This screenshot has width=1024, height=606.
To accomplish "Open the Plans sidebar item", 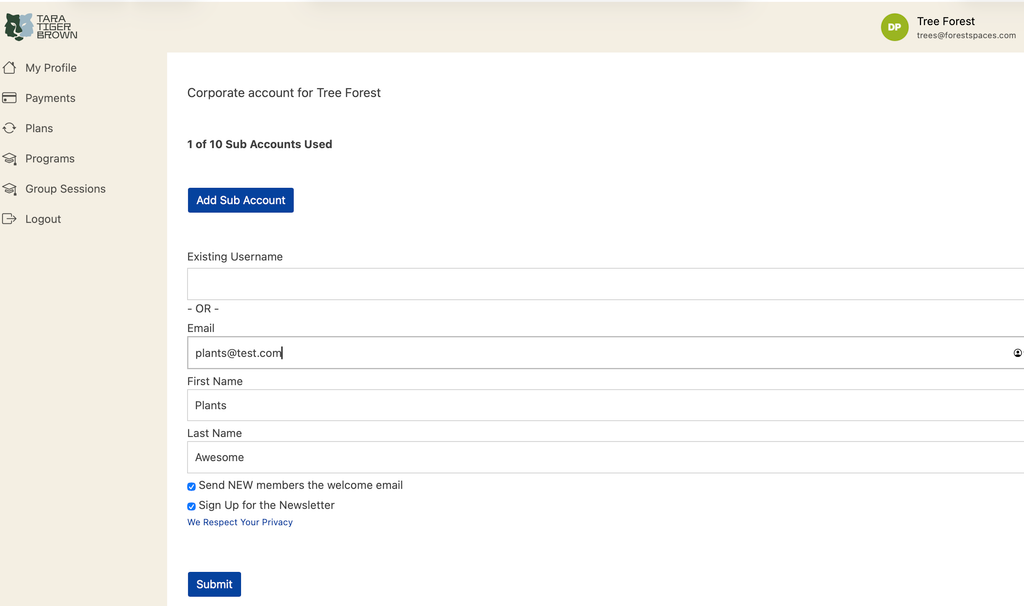I will pyautogui.click(x=39, y=128).
